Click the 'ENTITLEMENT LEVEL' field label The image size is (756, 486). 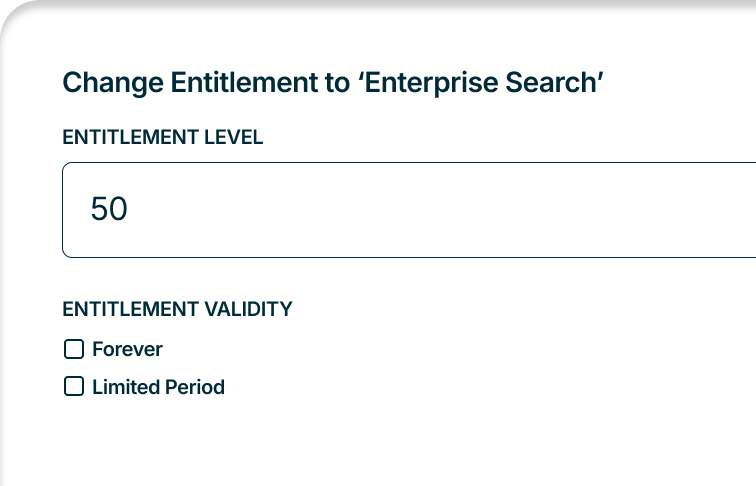pyautogui.click(x=162, y=138)
